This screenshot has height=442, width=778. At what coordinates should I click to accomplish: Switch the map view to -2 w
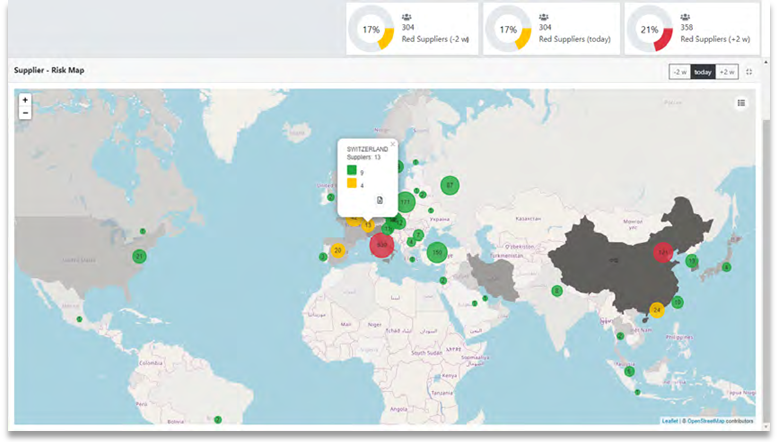pyautogui.click(x=679, y=72)
